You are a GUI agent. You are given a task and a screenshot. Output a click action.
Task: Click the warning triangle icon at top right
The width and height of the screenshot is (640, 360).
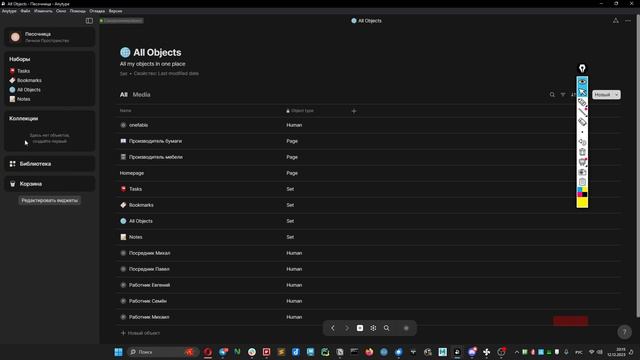(616, 20)
